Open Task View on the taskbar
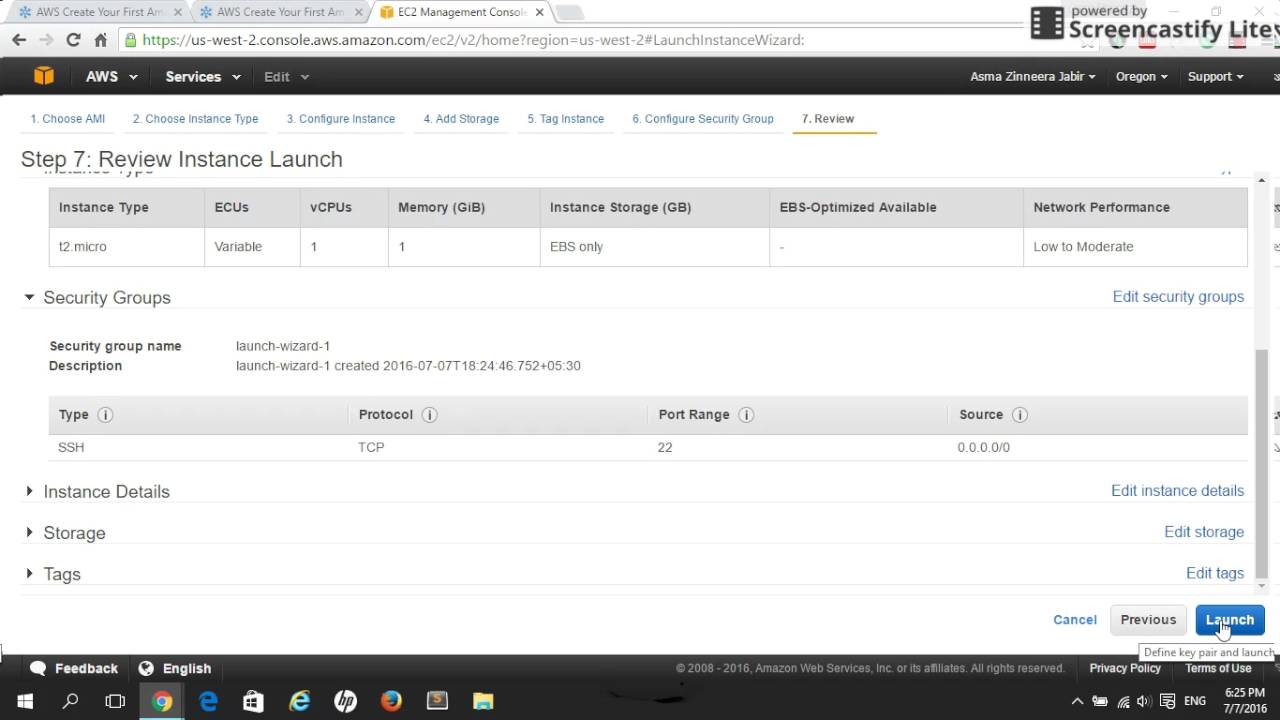This screenshot has height=720, width=1280. click(x=115, y=701)
